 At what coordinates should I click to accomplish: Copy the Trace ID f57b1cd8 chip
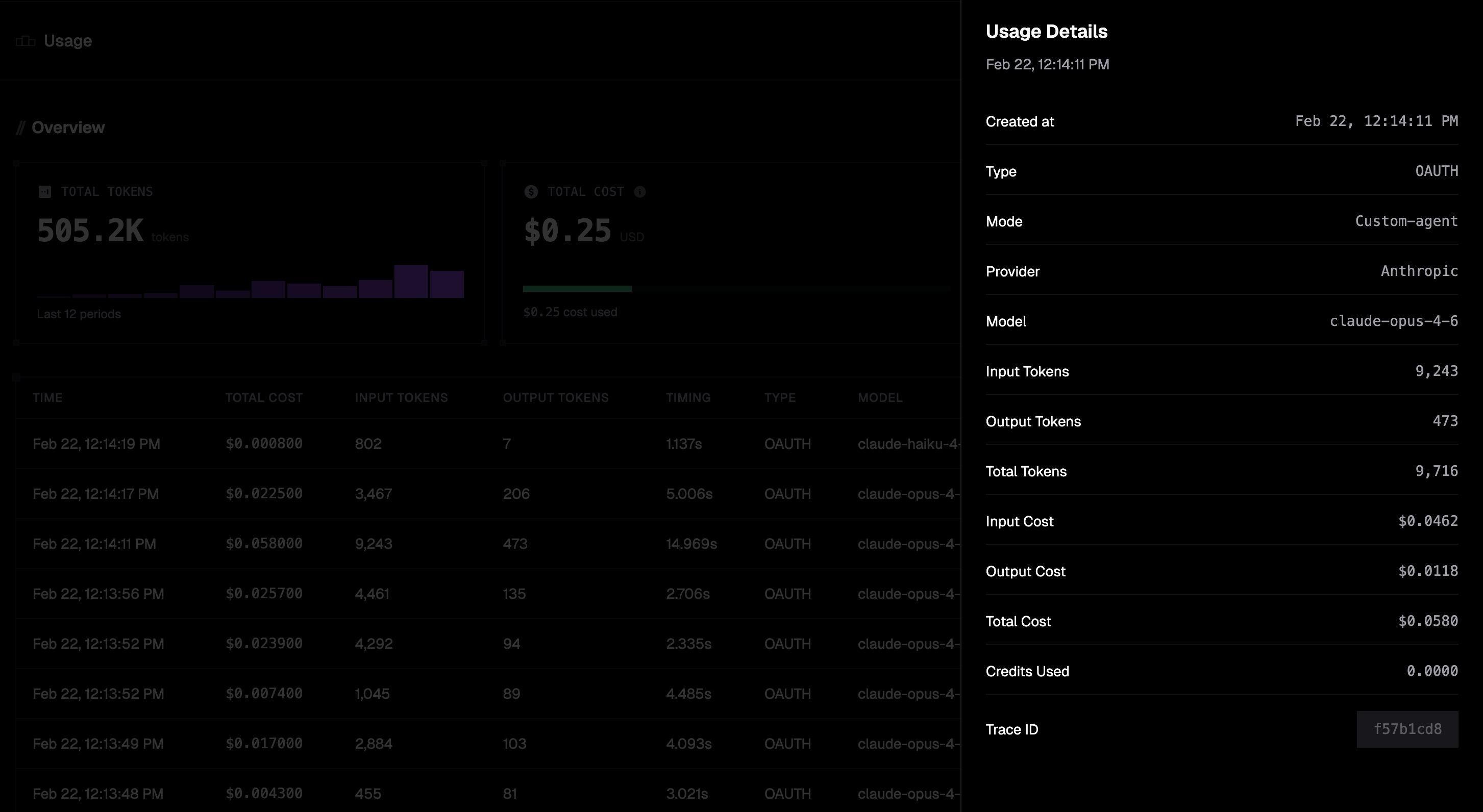[x=1406, y=729]
